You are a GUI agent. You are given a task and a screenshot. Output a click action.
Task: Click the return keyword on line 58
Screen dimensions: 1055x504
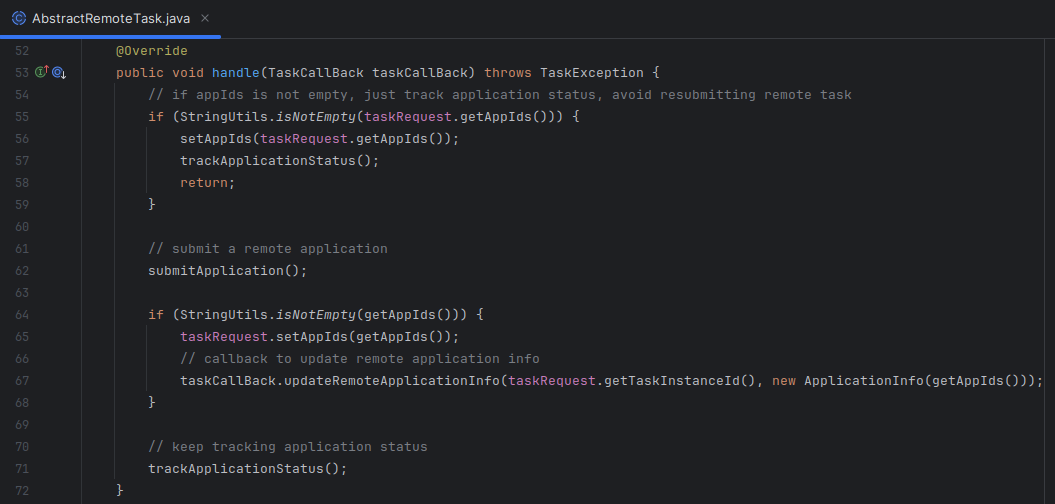tap(203, 182)
